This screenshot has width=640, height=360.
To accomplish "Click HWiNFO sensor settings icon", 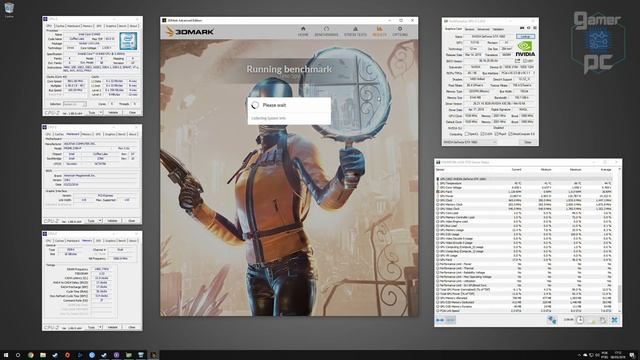I will pyautogui.click(x=603, y=320).
